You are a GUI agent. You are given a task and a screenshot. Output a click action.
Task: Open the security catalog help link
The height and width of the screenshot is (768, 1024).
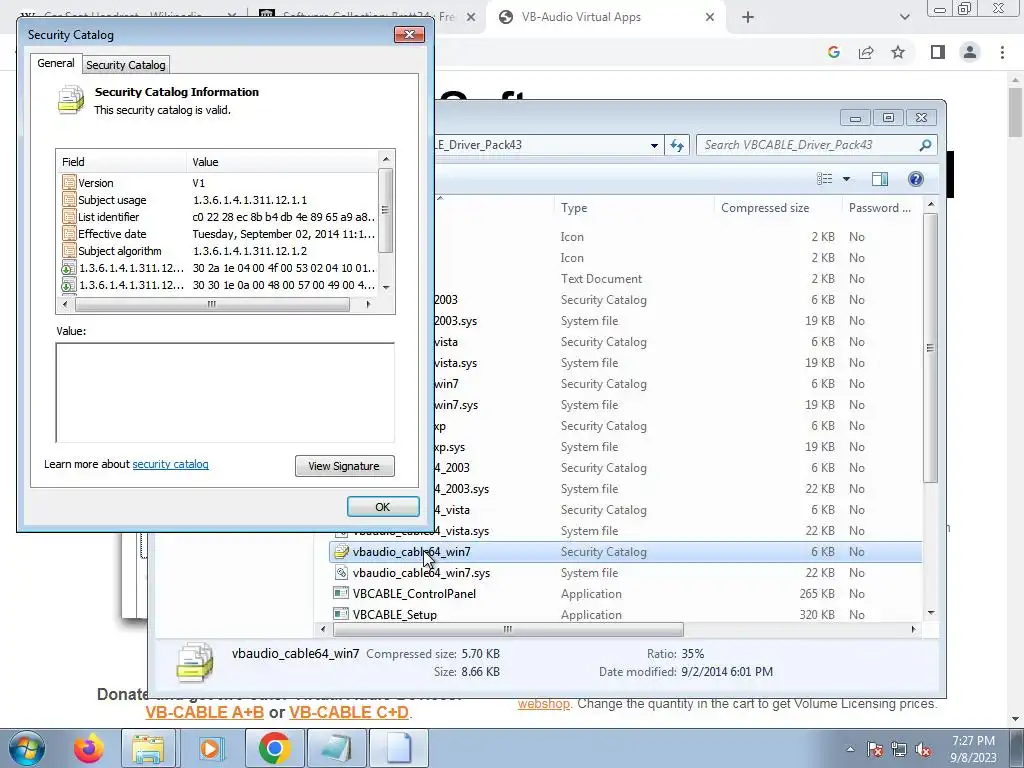(170, 464)
